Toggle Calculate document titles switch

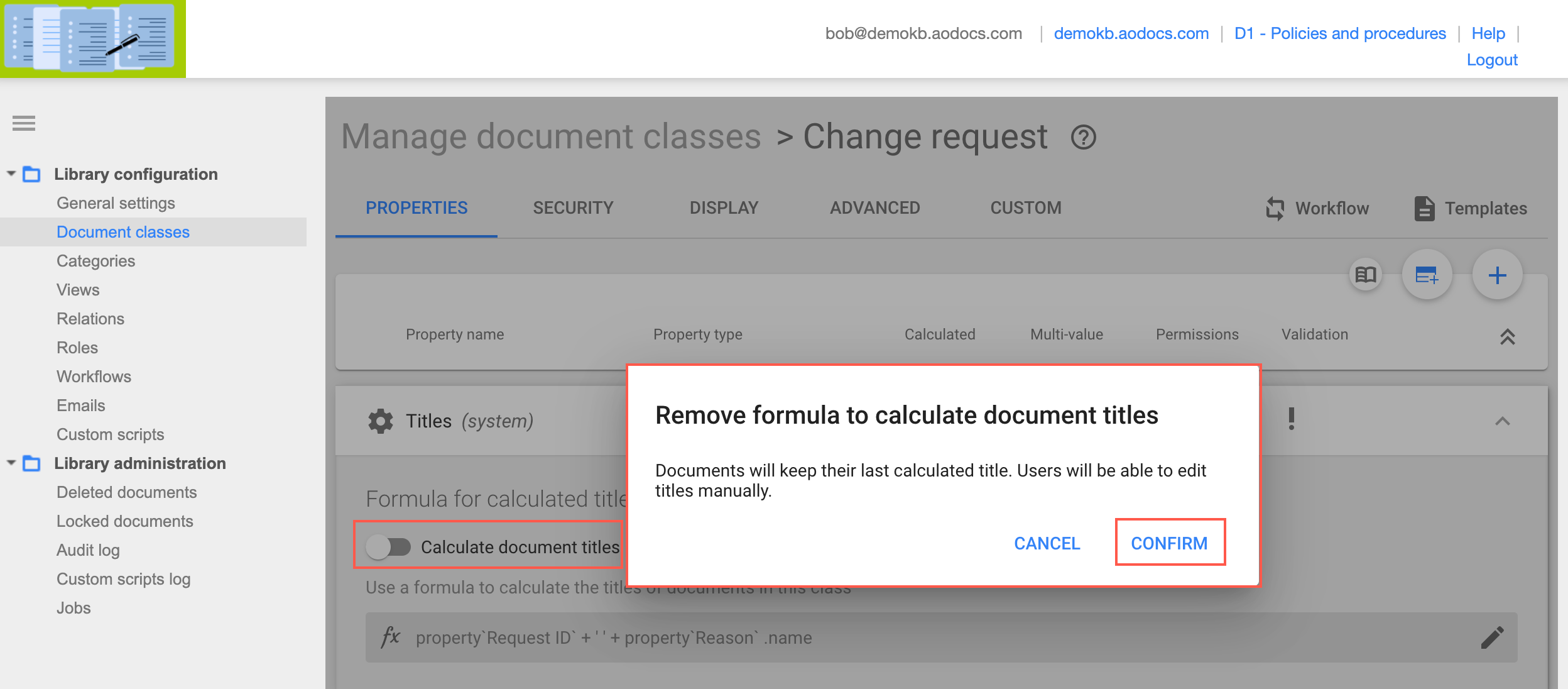click(x=388, y=547)
